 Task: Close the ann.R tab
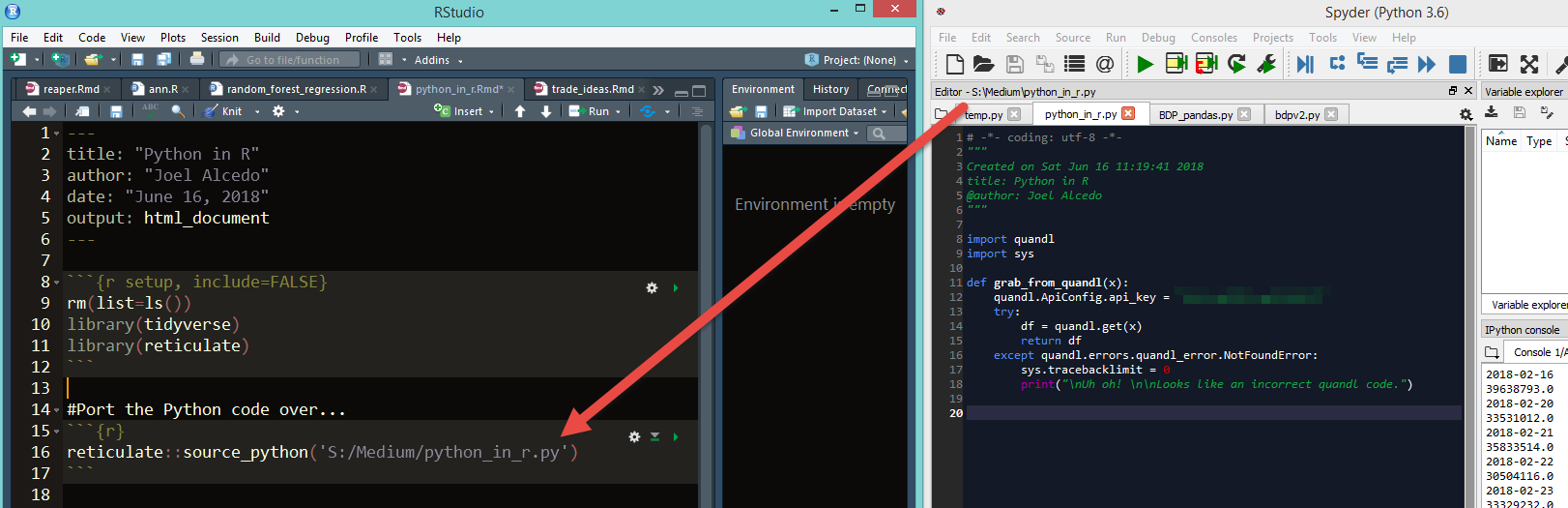[x=186, y=89]
